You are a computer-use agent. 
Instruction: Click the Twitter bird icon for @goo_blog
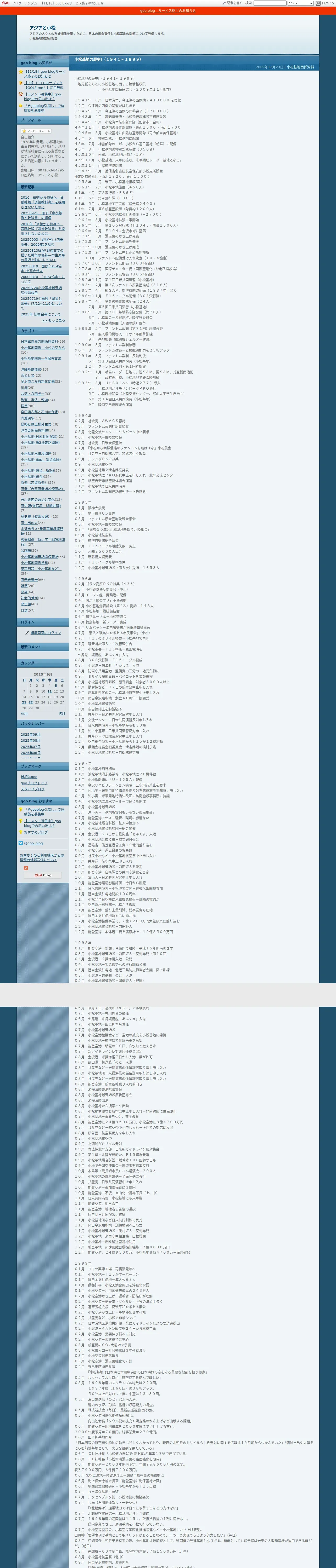[x=21, y=843]
